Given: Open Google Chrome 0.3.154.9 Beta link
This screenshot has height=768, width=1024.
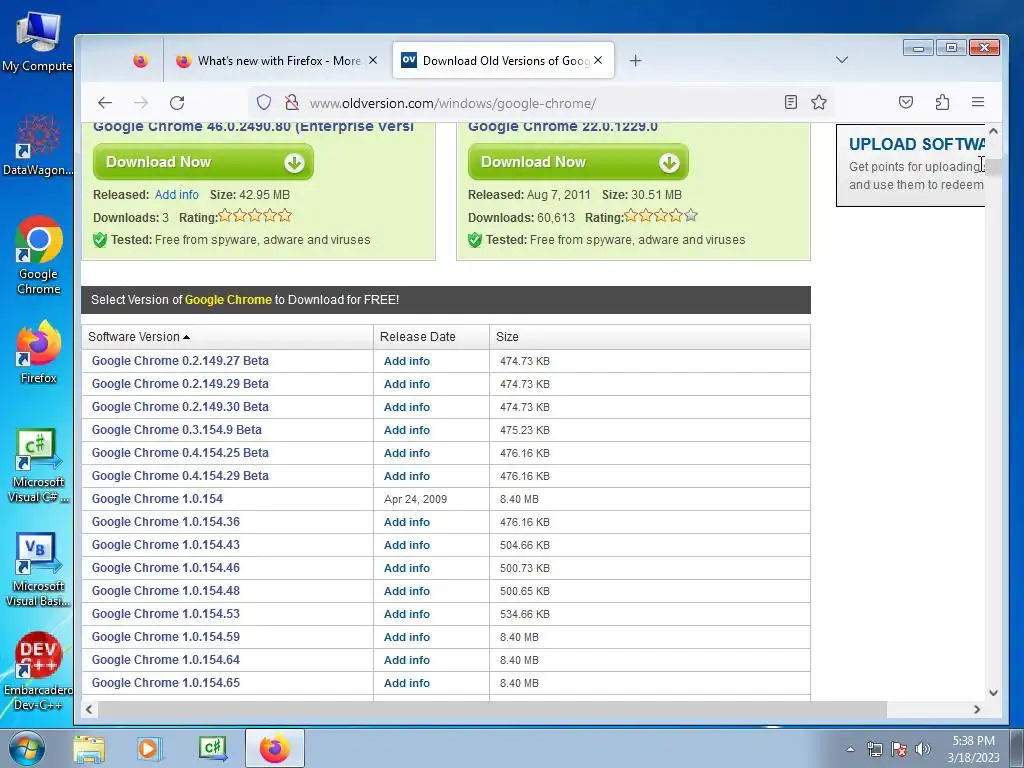Looking at the screenshot, I should tap(176, 430).
